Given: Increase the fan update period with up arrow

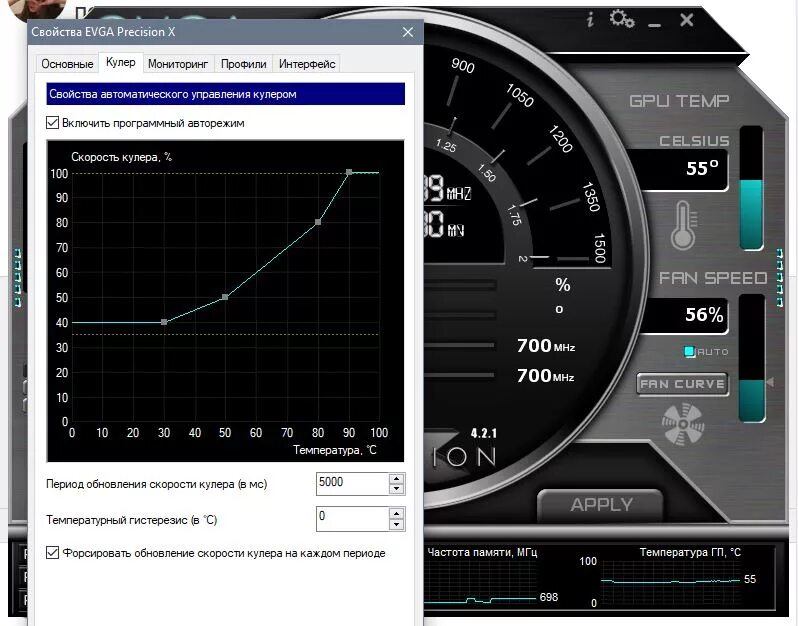Looking at the screenshot, I should pos(396,478).
